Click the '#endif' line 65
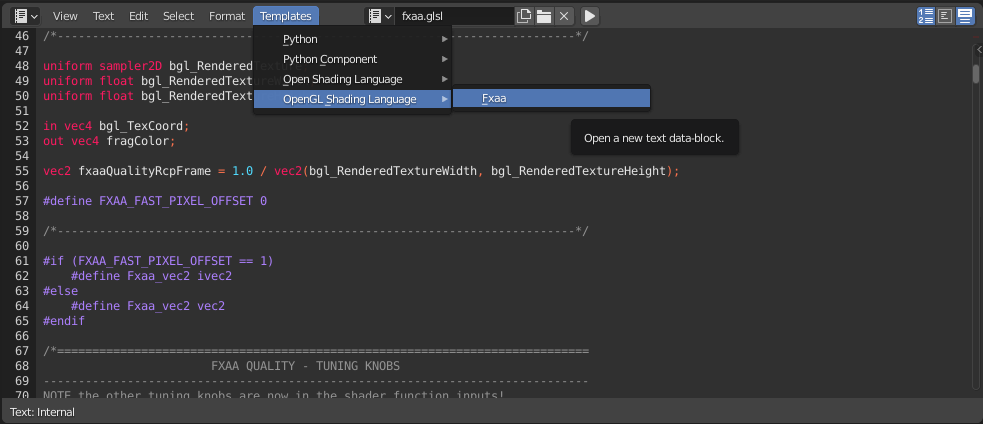Screen dimensions: 983x424 (x=64, y=321)
